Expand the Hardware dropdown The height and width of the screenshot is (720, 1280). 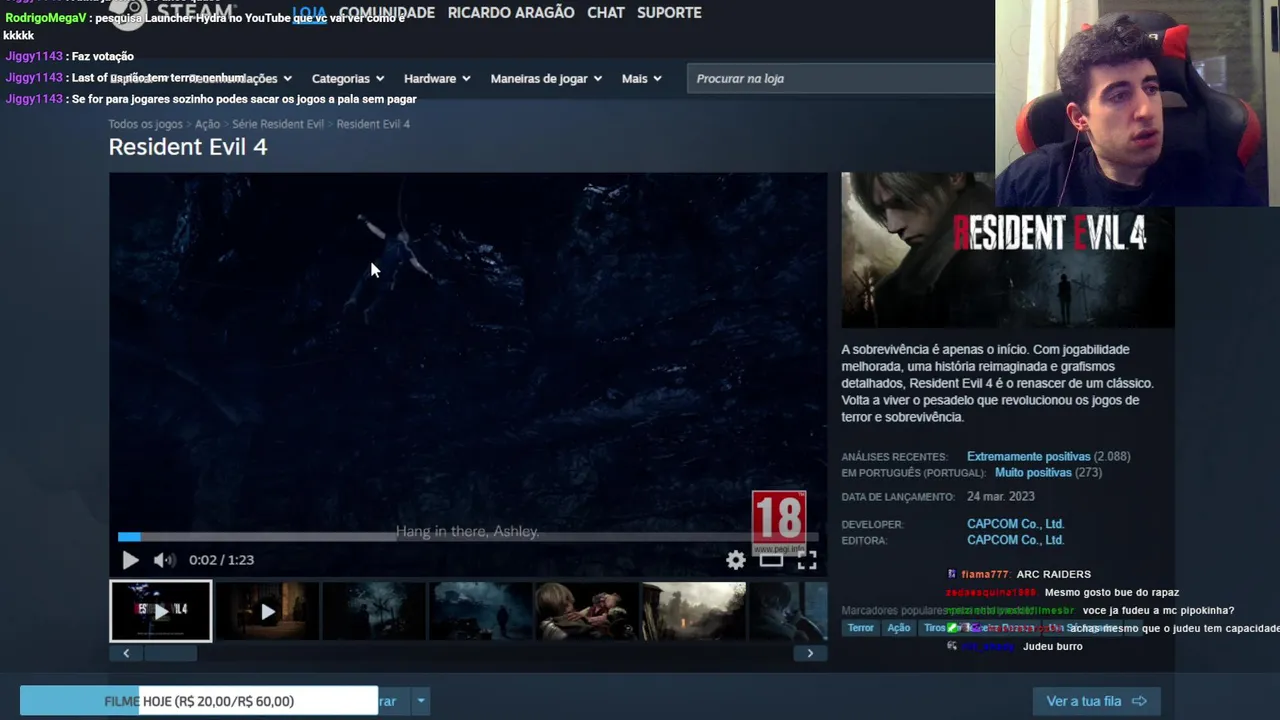(437, 78)
